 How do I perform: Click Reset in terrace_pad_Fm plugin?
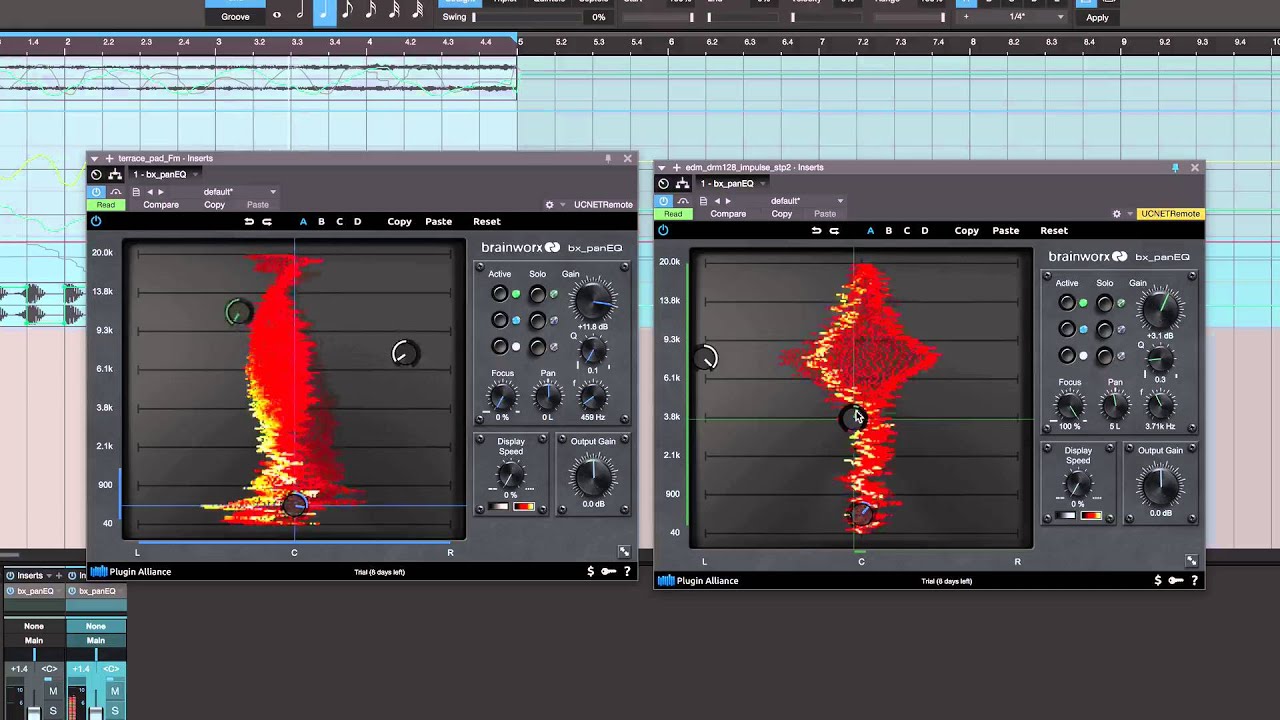click(487, 221)
